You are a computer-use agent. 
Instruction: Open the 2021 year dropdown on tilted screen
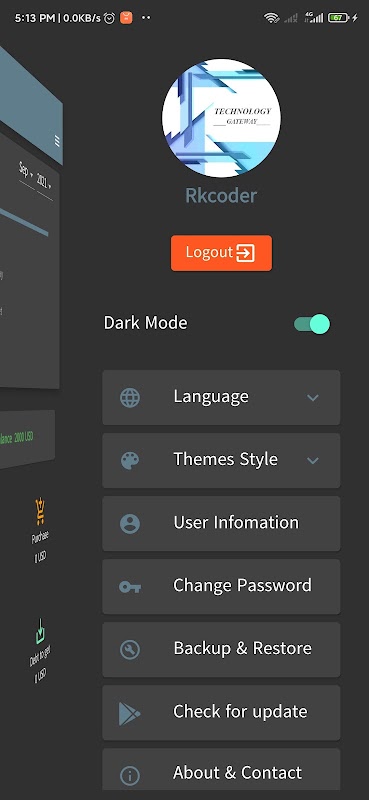44,182
